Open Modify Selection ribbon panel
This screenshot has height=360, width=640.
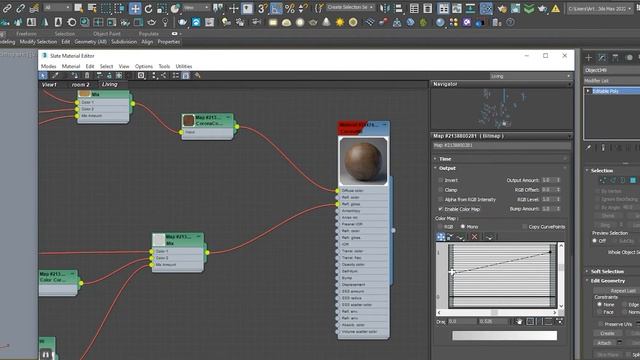click(38, 42)
